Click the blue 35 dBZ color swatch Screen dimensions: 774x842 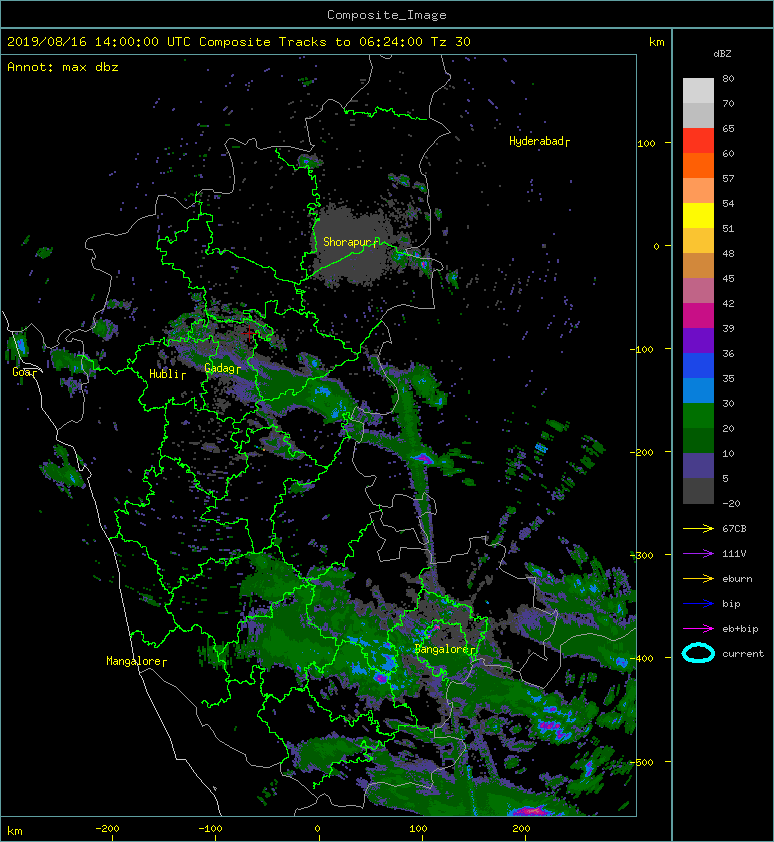click(698, 366)
